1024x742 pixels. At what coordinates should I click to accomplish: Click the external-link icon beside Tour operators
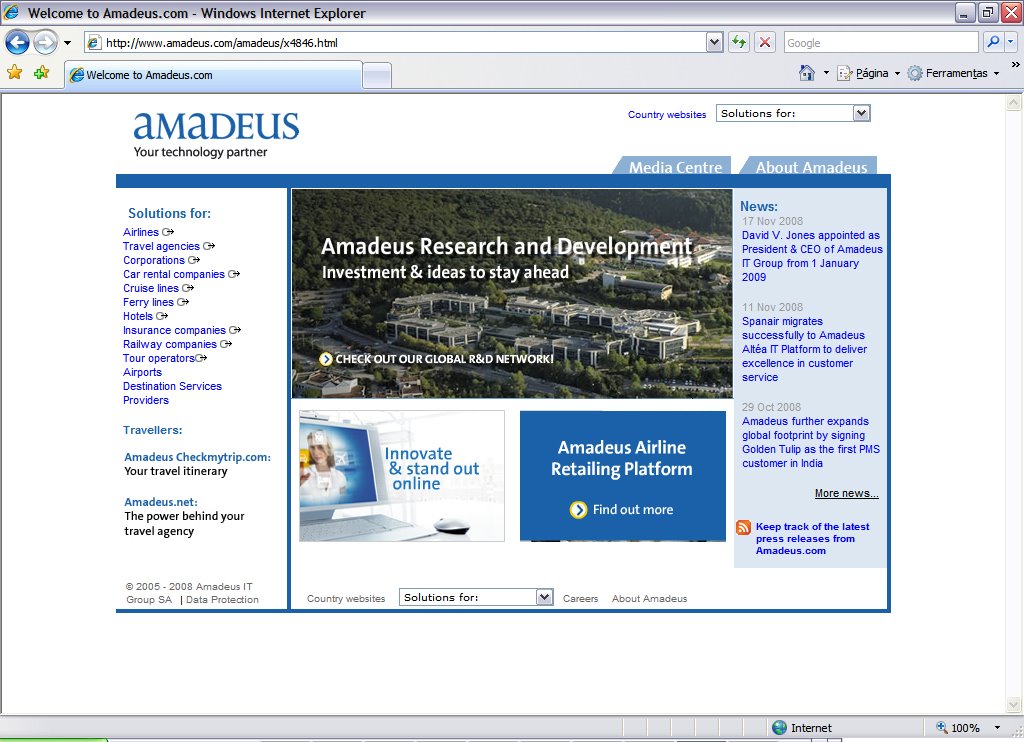point(201,358)
